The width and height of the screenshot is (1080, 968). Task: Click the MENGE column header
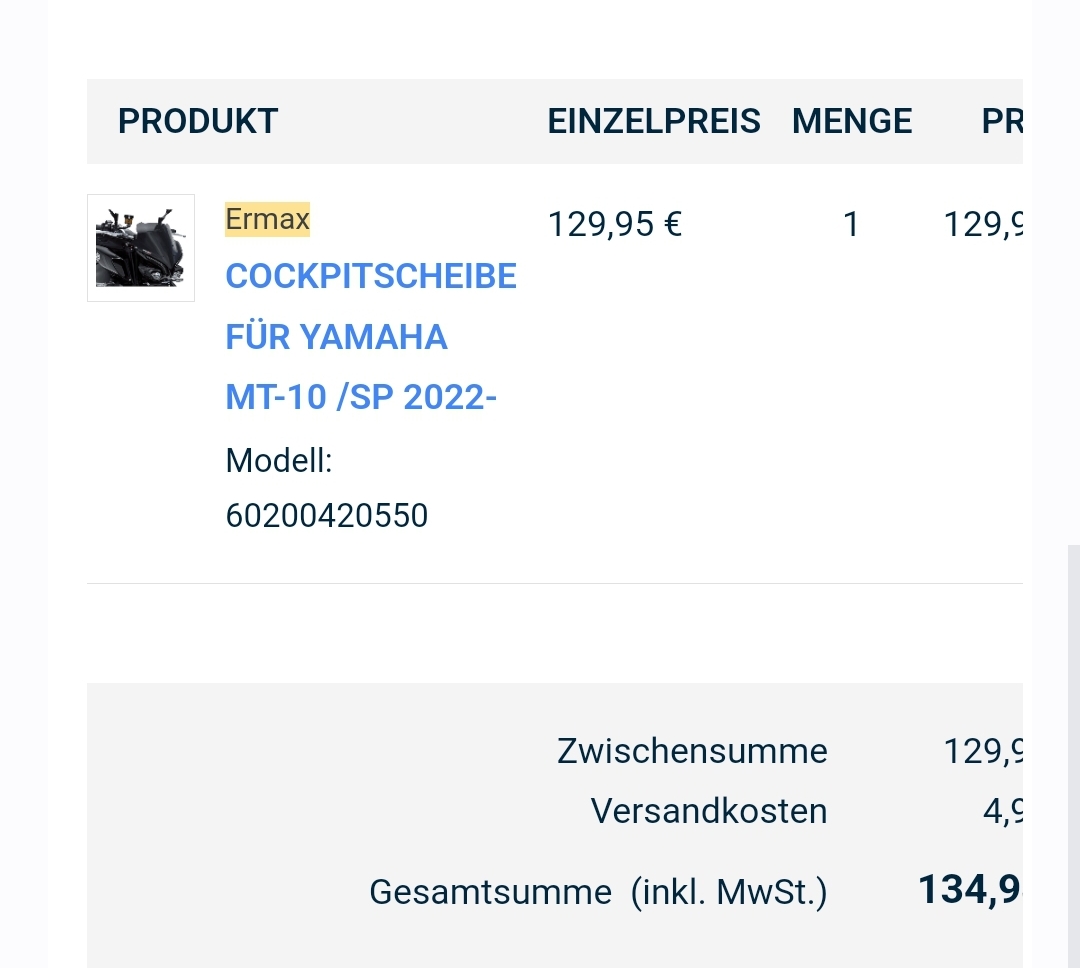[852, 122]
